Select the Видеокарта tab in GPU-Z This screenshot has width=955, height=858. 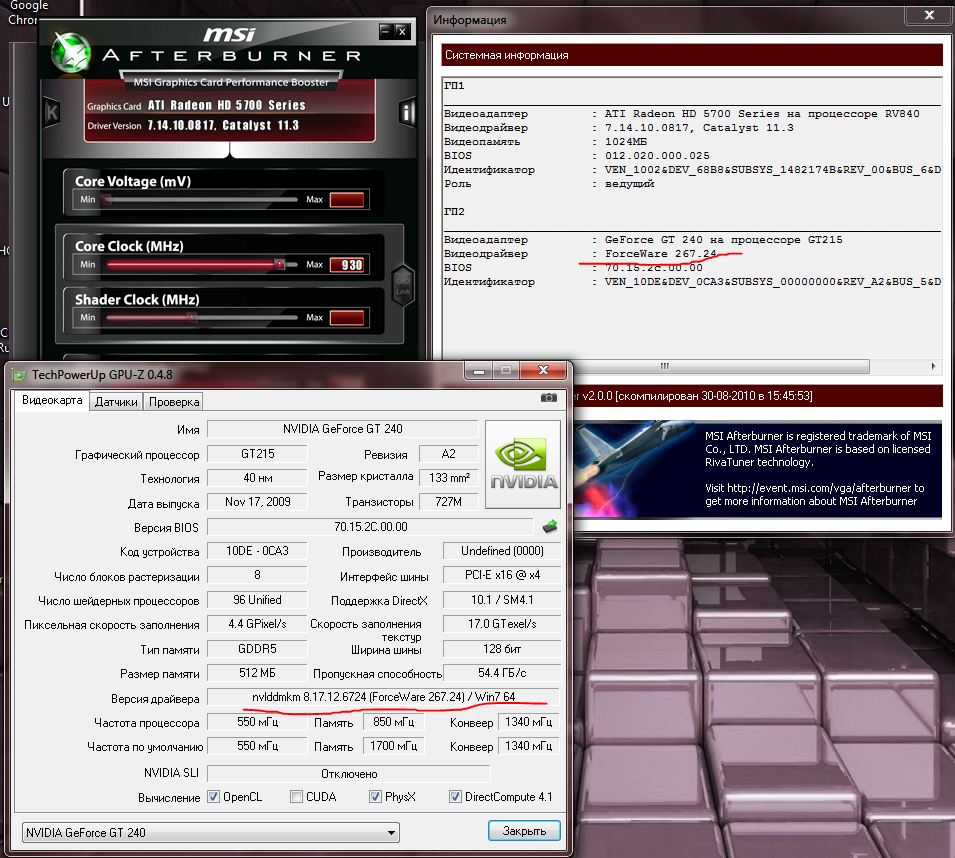[52, 400]
